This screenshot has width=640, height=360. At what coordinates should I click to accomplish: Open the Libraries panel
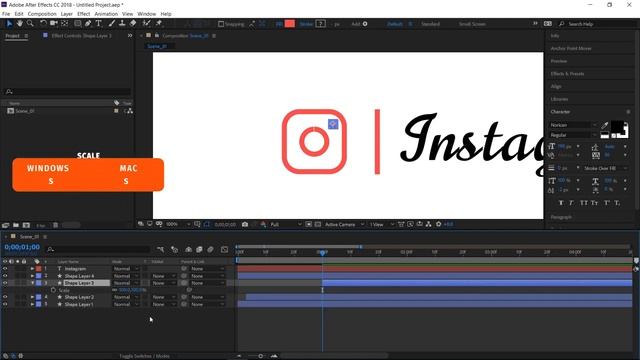[x=559, y=99]
